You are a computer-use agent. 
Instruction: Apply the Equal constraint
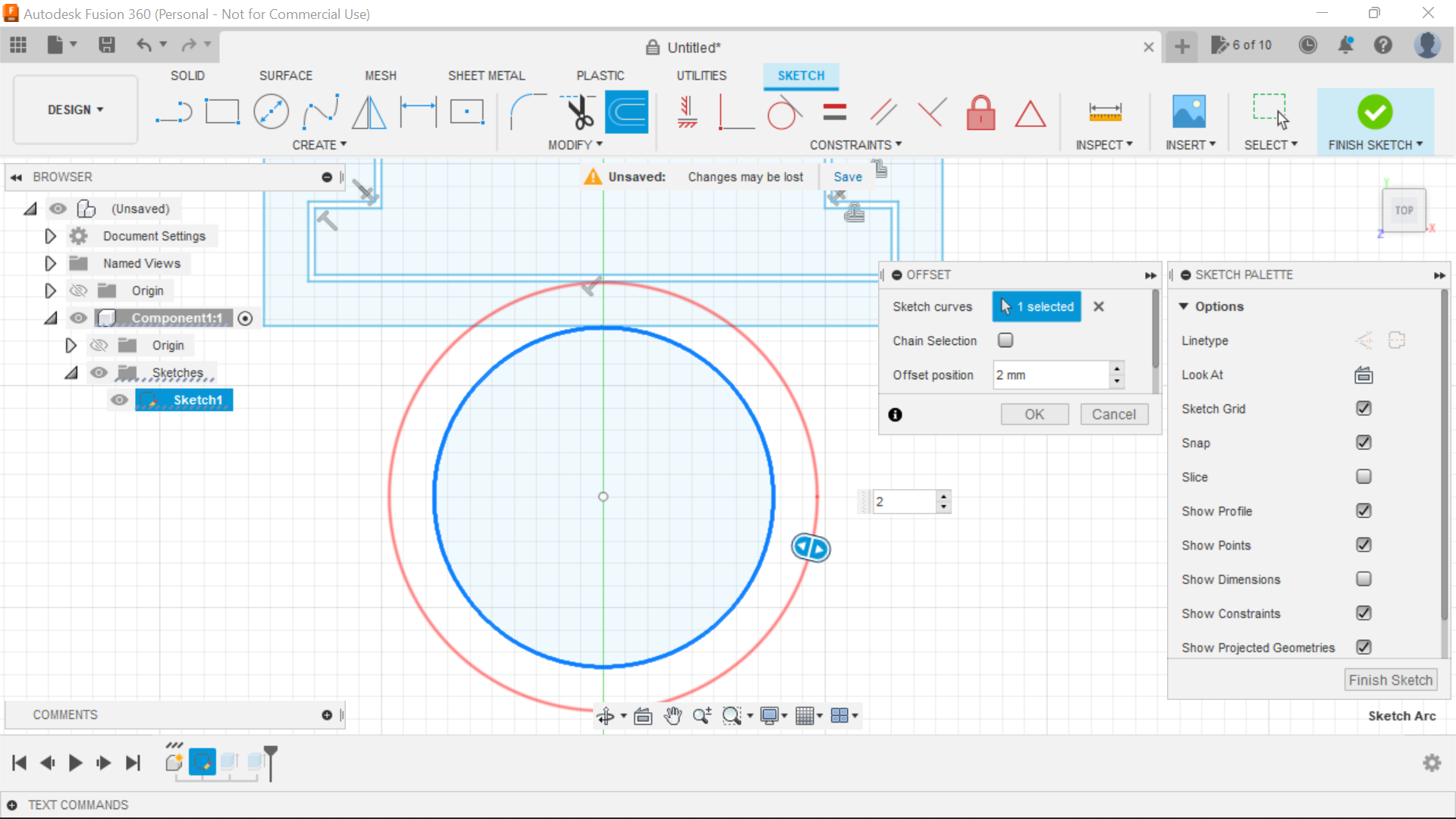(x=835, y=111)
